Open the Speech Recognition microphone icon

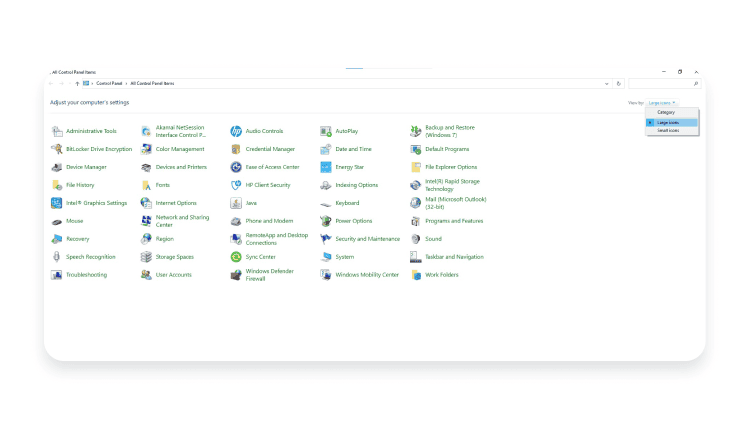(57, 257)
